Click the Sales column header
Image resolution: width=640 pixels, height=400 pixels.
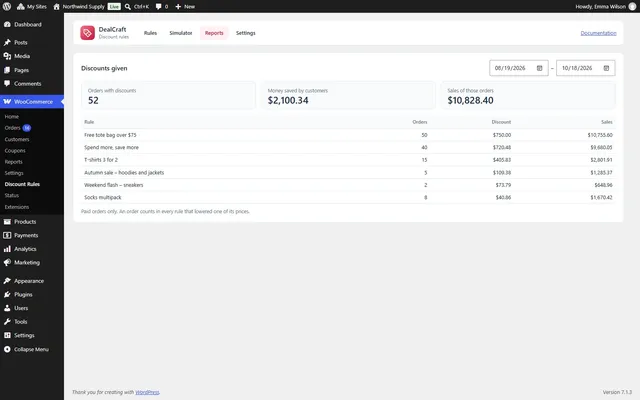coord(607,122)
